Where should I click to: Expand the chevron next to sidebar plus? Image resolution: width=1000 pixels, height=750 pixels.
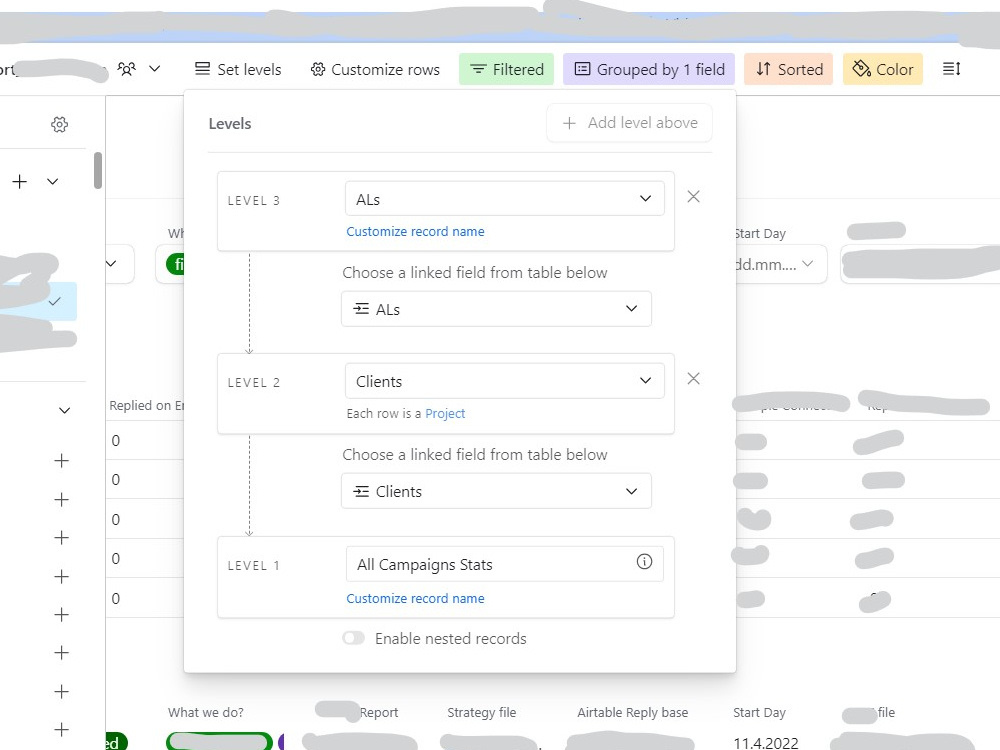click(53, 182)
